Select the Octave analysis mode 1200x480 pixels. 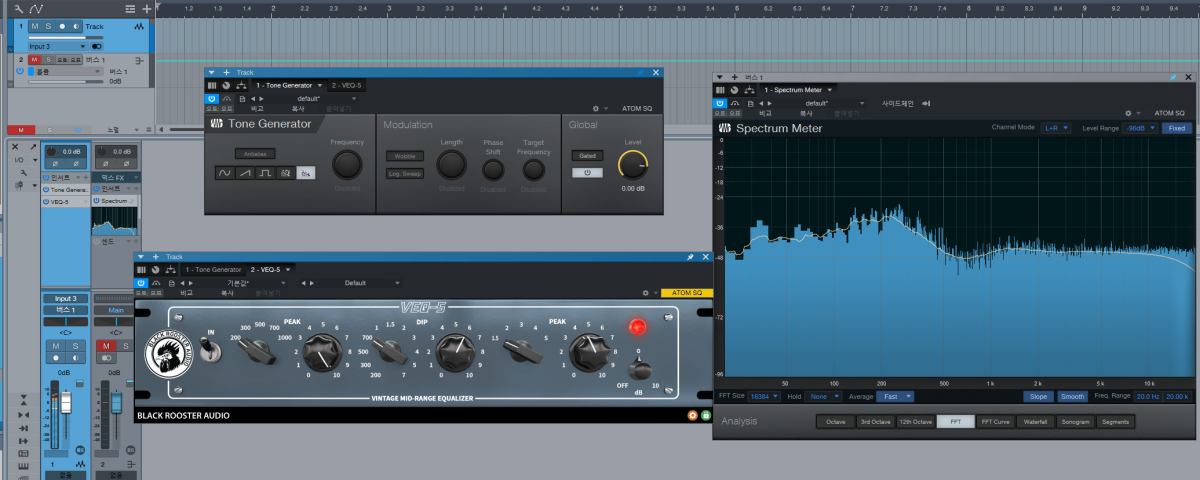coord(835,422)
